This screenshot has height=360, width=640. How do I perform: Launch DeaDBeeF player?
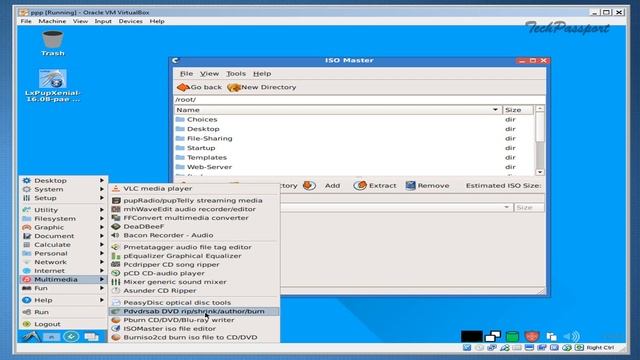coord(194,227)
